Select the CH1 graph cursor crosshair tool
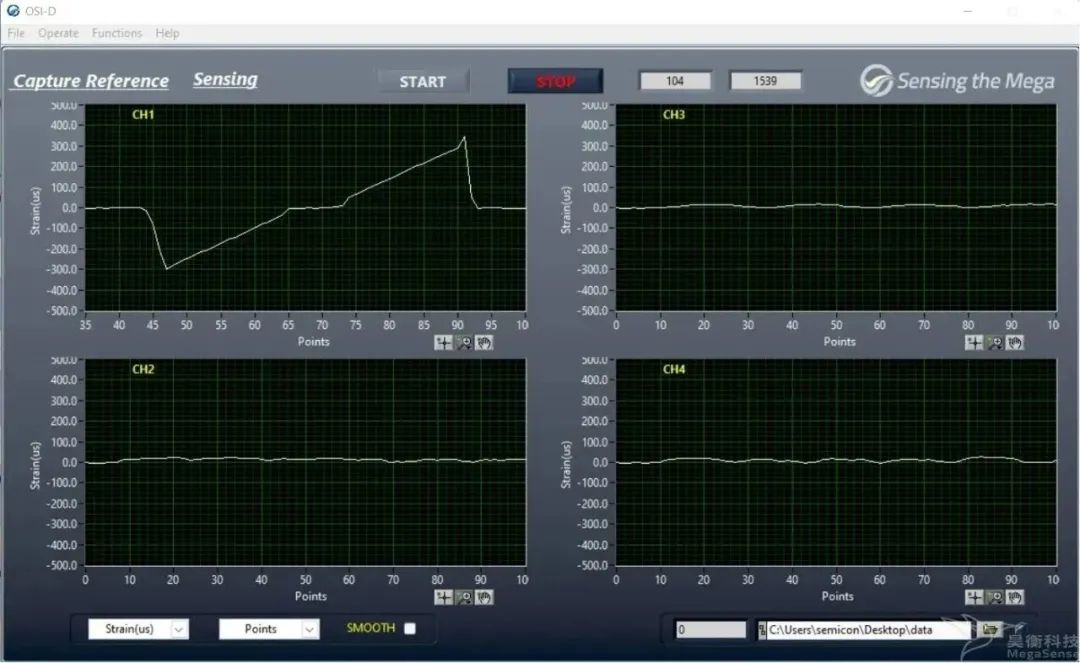The width and height of the screenshot is (1080, 663). pyautogui.click(x=444, y=343)
